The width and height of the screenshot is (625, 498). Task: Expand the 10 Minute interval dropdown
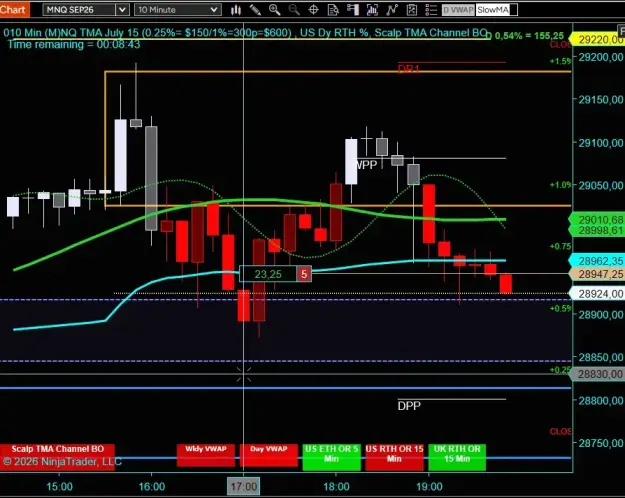214,10
